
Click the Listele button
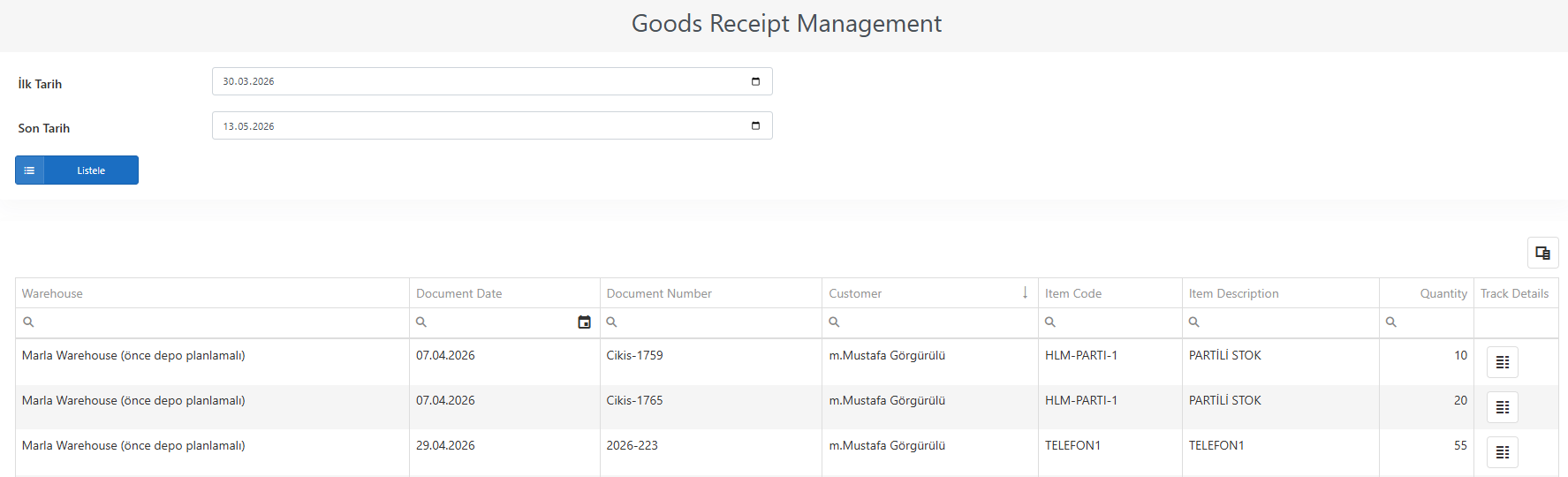pyautogui.click(x=77, y=170)
